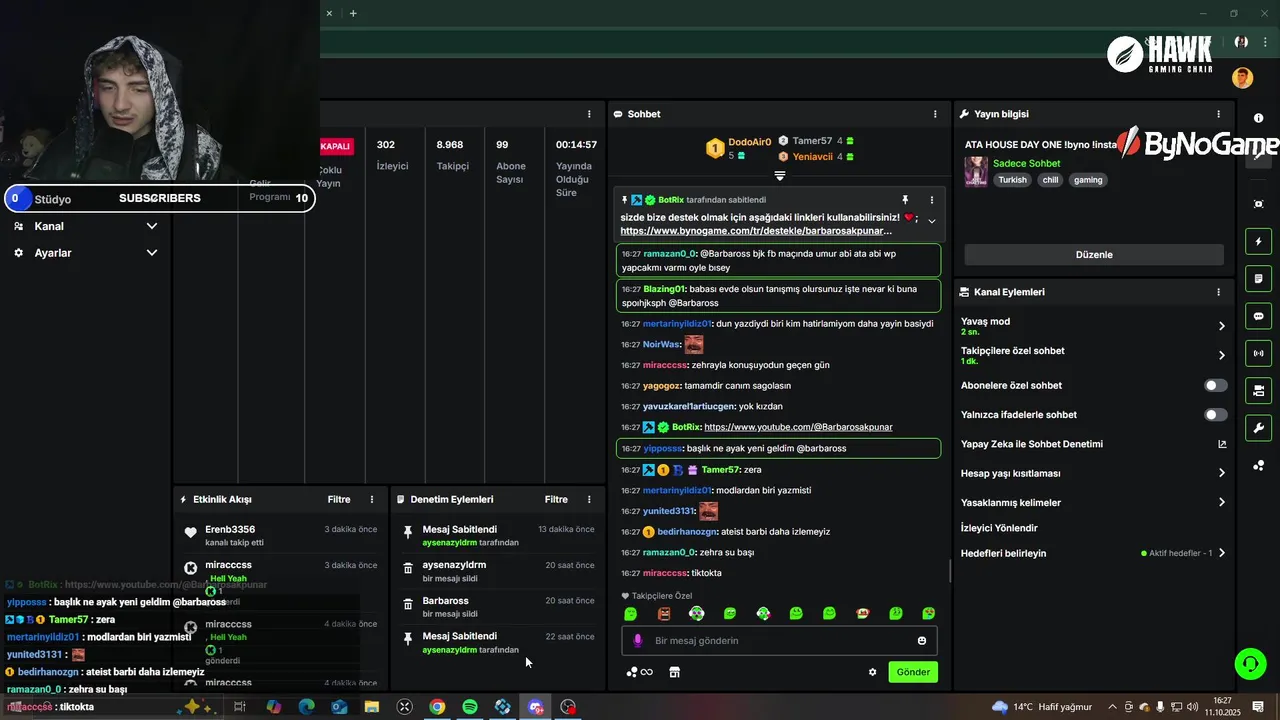1280x720 pixels.
Task: Click the Gönder send button
Action: click(913, 672)
